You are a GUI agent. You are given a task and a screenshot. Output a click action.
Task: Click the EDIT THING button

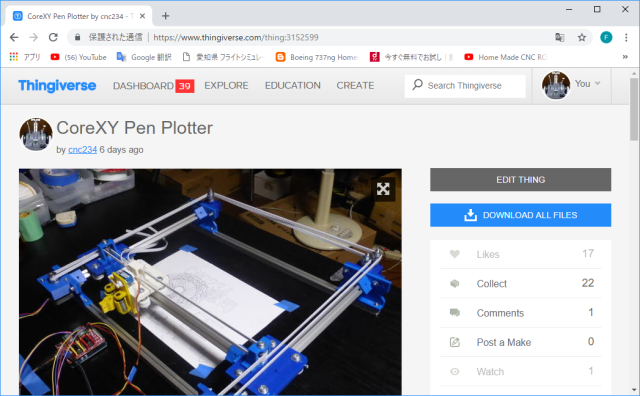click(x=520, y=180)
